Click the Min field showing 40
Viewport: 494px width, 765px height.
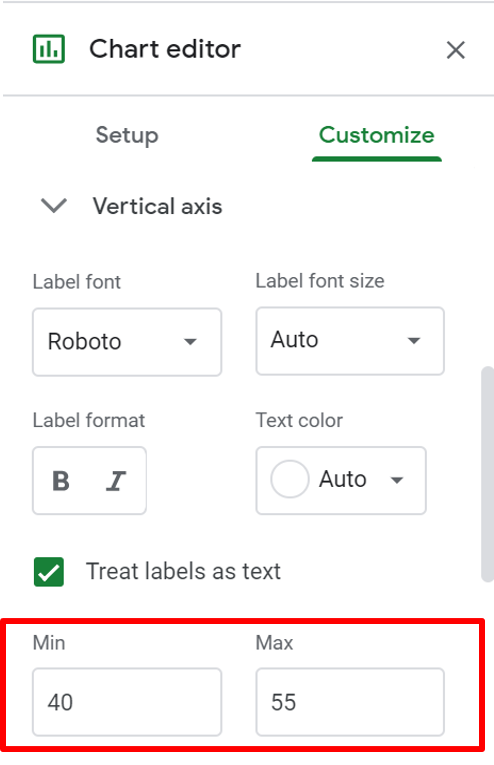[x=127, y=702]
